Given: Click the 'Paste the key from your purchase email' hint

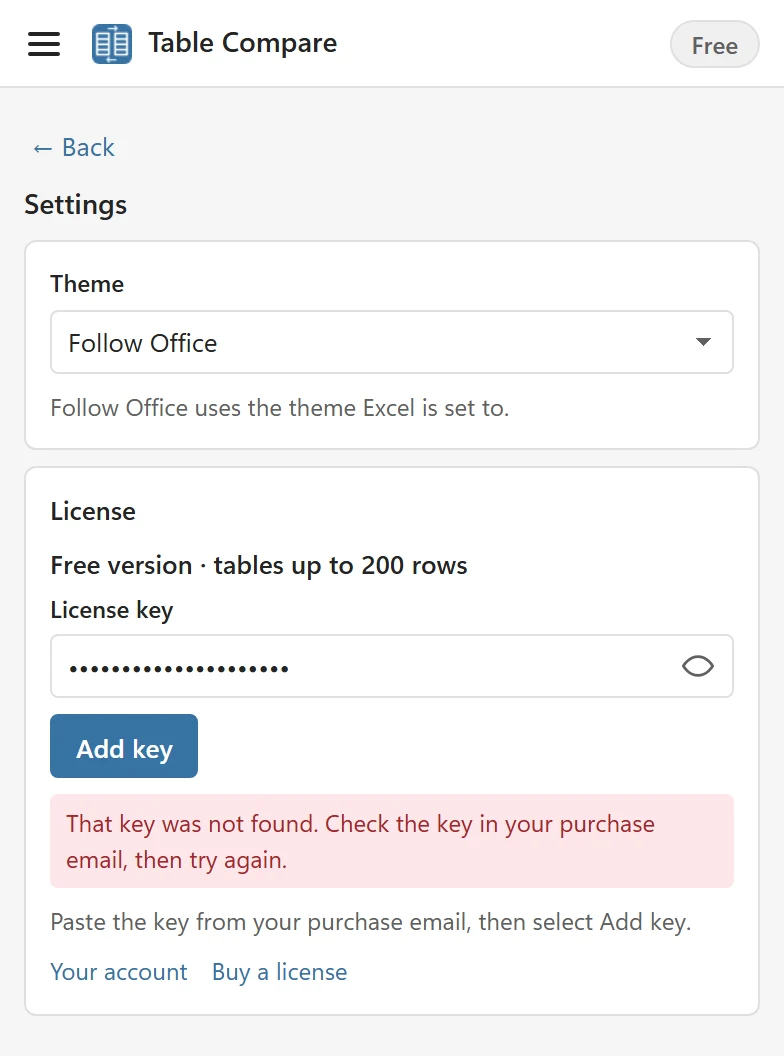Looking at the screenshot, I should pyautogui.click(x=371, y=922).
